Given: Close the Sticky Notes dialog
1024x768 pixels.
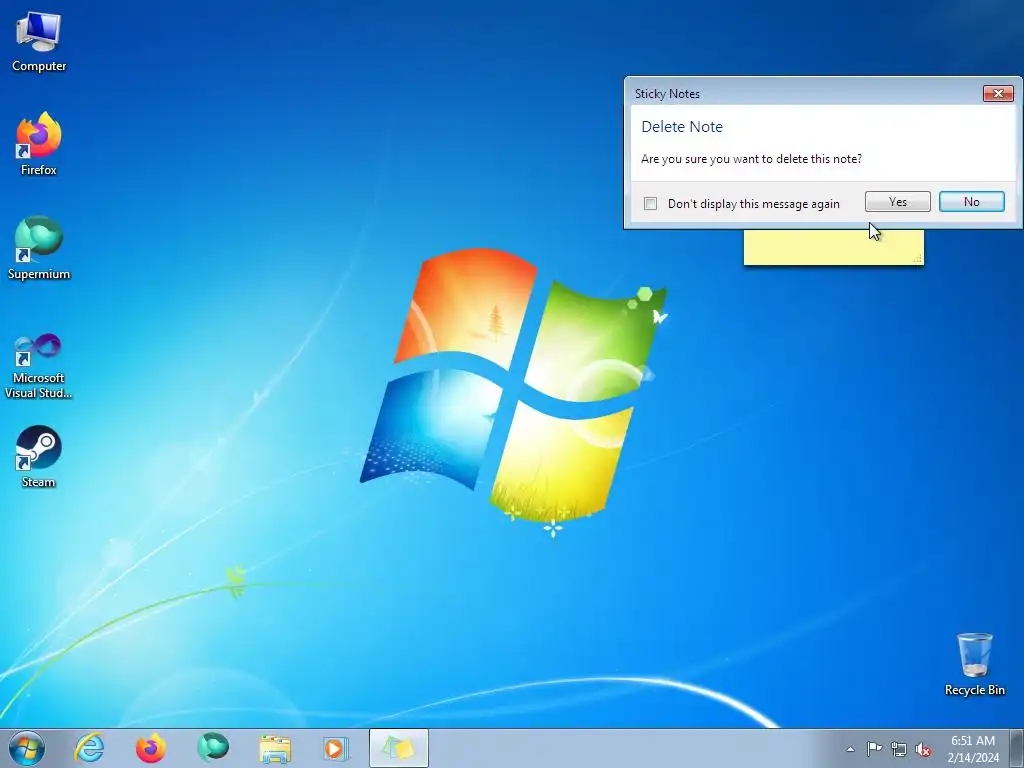Looking at the screenshot, I should pyautogui.click(x=998, y=93).
